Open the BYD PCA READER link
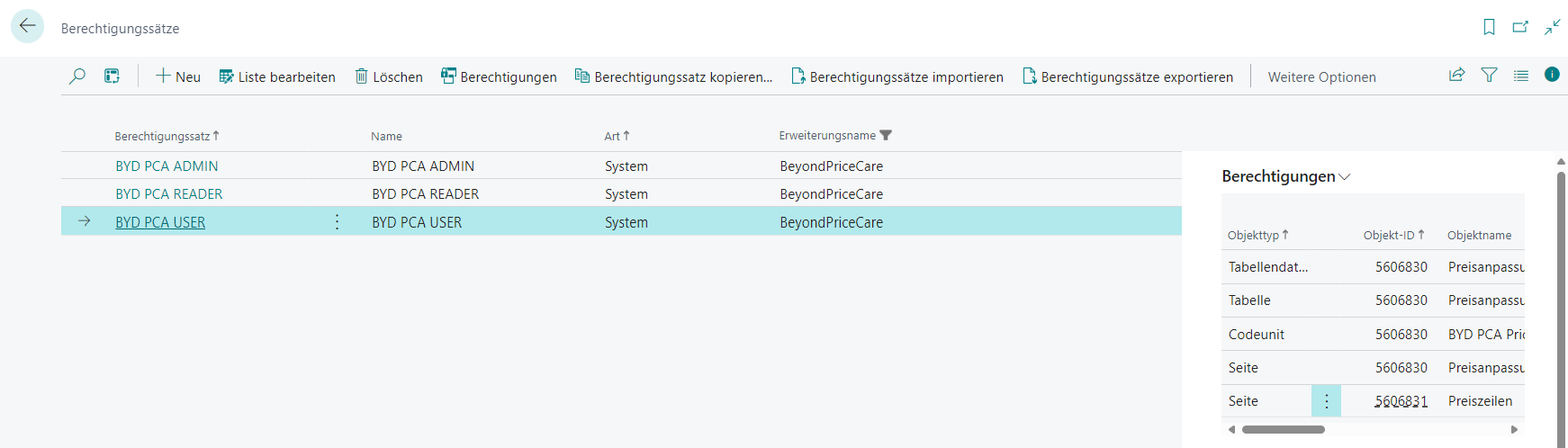The image size is (1568, 448). (168, 194)
